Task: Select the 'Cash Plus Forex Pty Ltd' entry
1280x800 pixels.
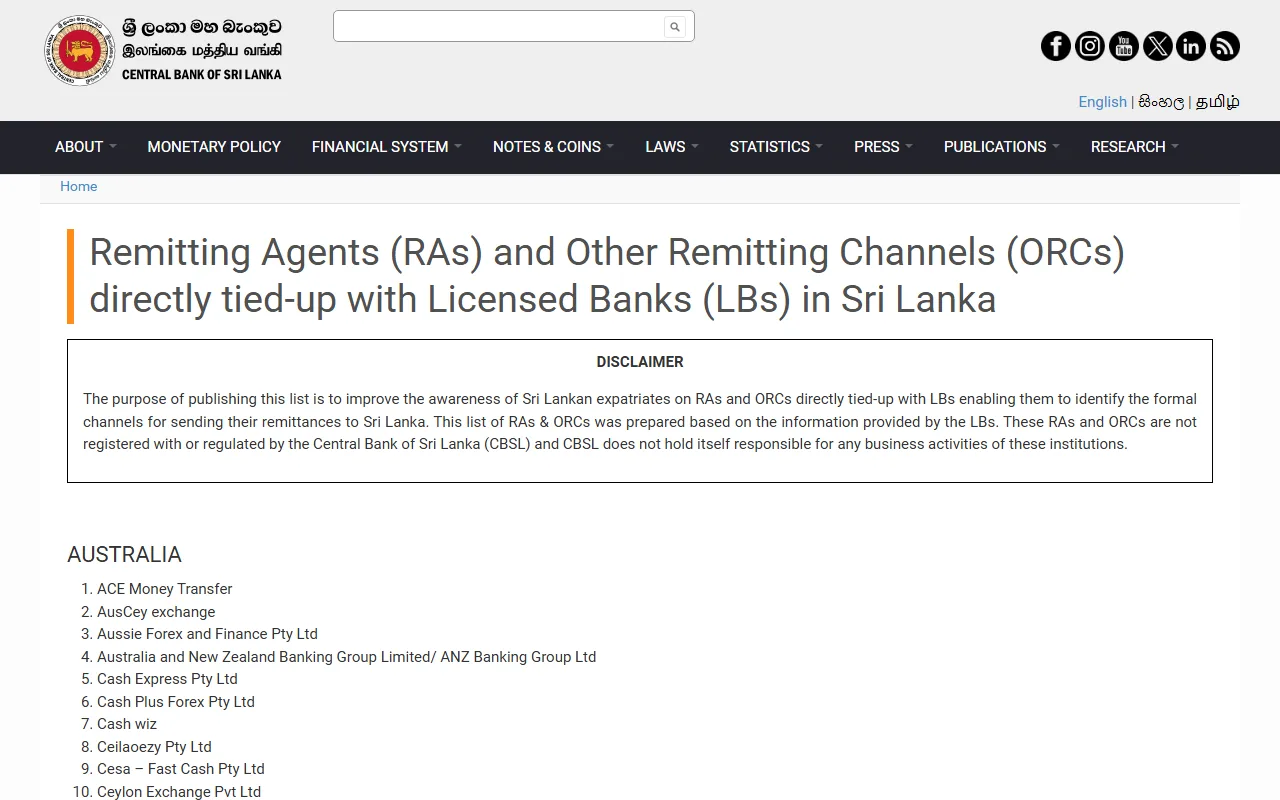Action: pyautogui.click(x=176, y=702)
